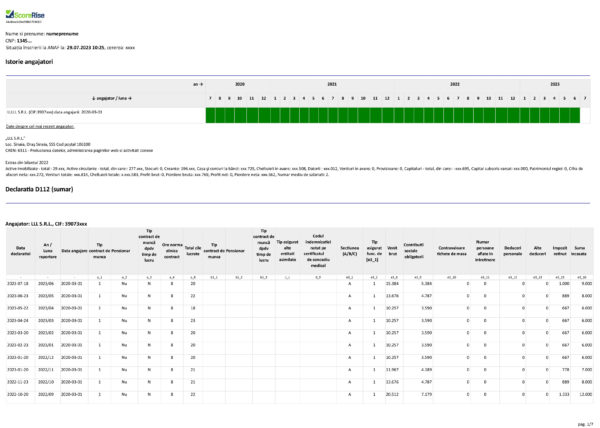600x428 pixels.
Task: Click the 'Suma incasata' column header
Action: pos(580,251)
